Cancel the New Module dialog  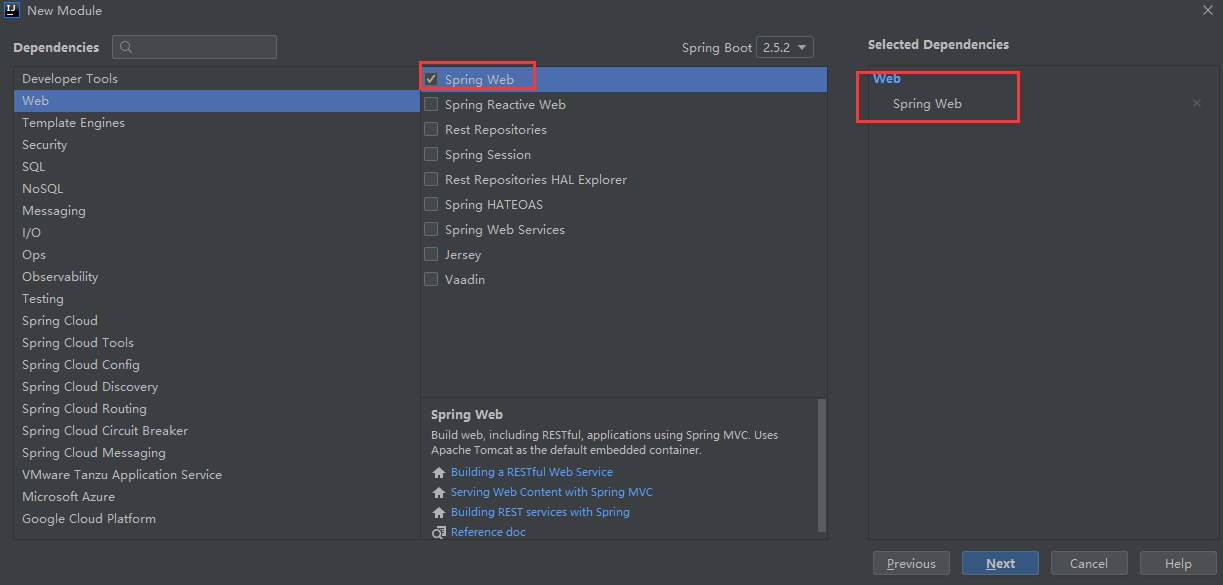(x=1089, y=563)
